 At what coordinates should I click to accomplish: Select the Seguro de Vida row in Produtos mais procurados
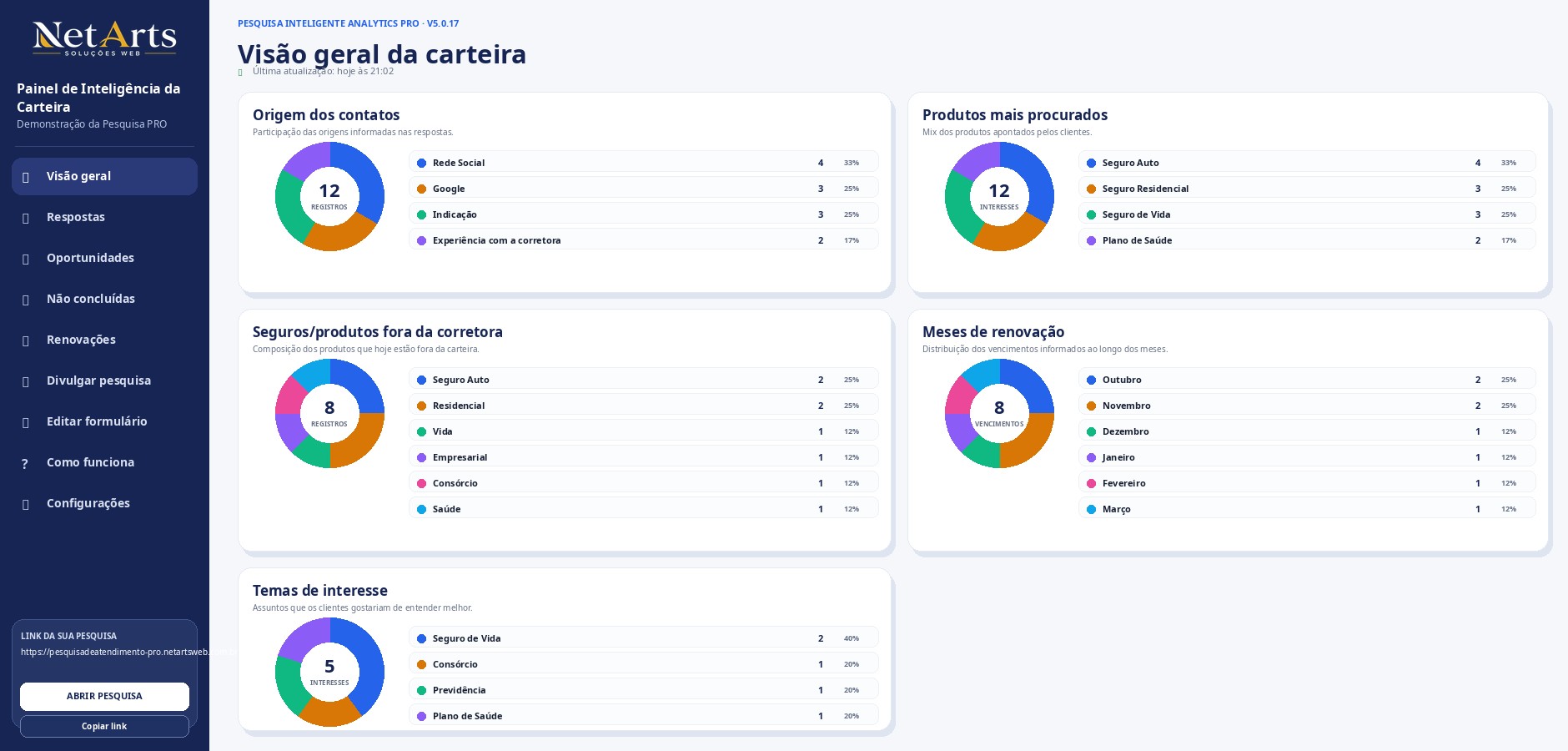[1307, 214]
